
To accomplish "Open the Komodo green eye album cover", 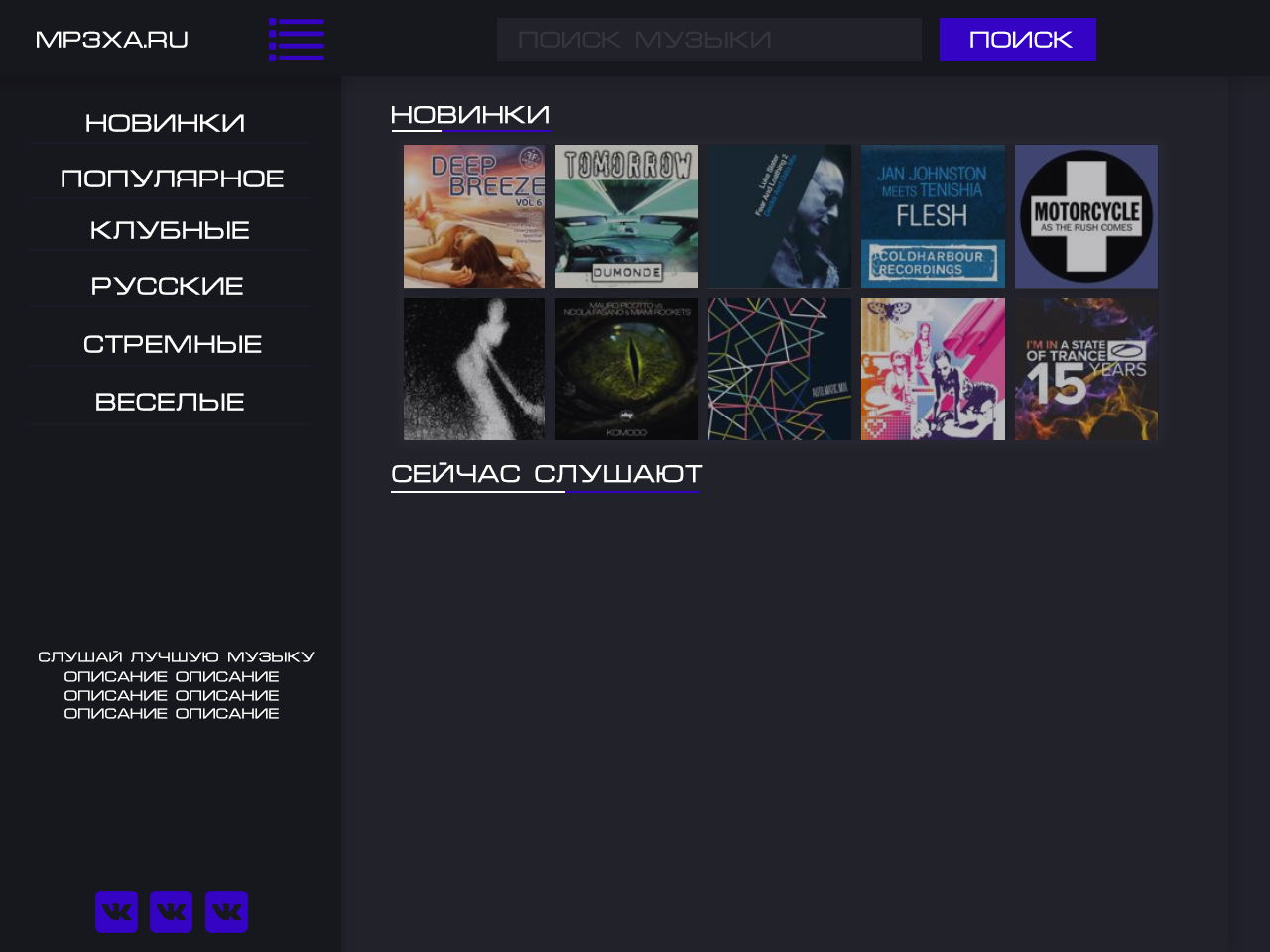I will [626, 369].
